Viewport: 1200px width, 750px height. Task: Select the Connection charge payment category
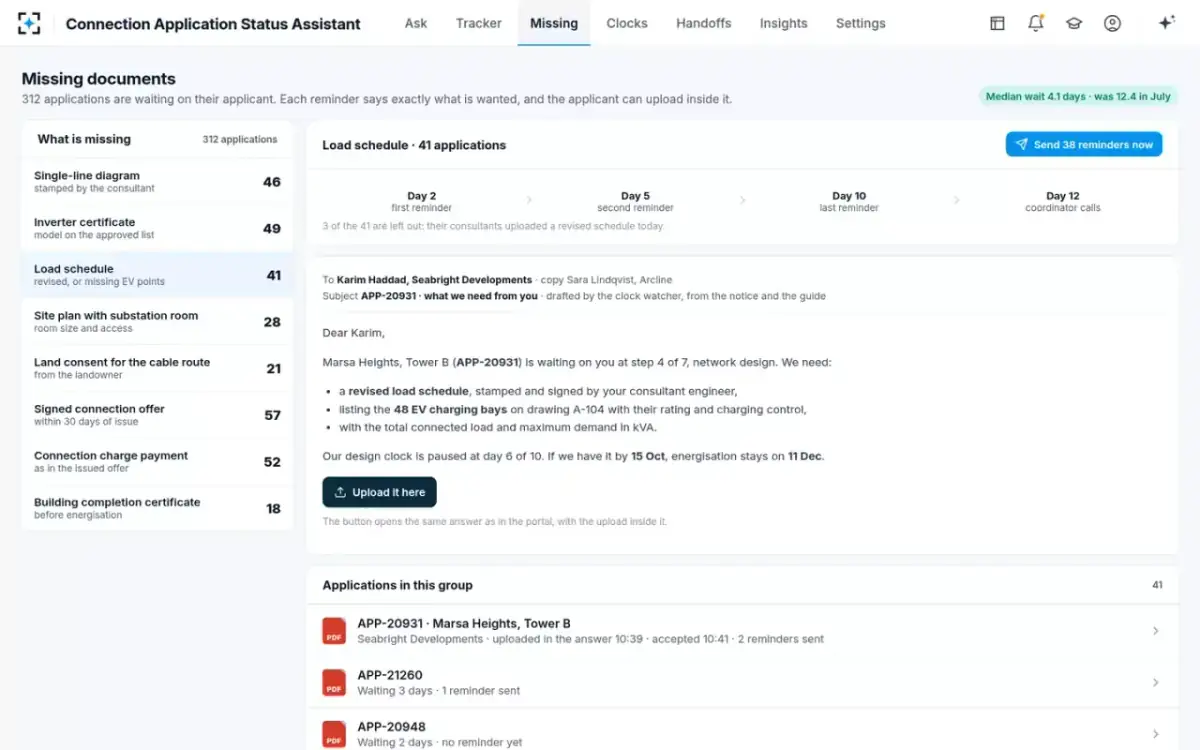coord(157,462)
